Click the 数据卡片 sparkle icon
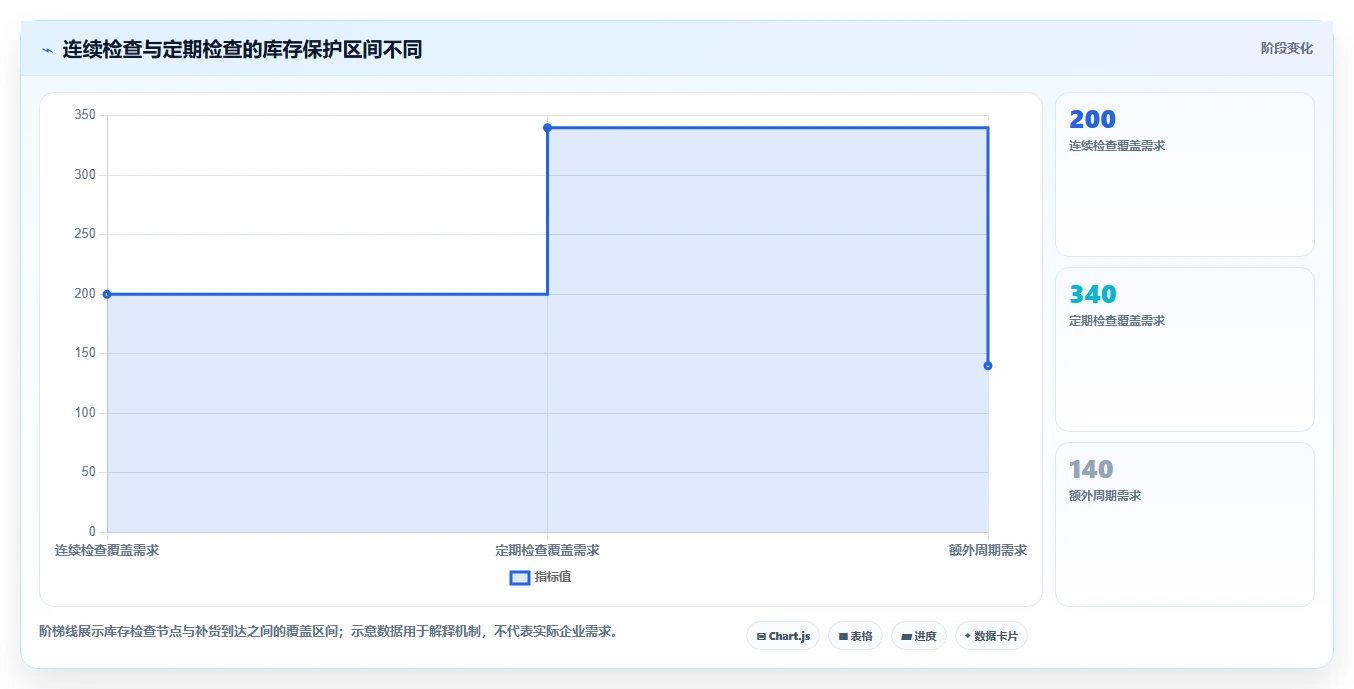 [968, 636]
